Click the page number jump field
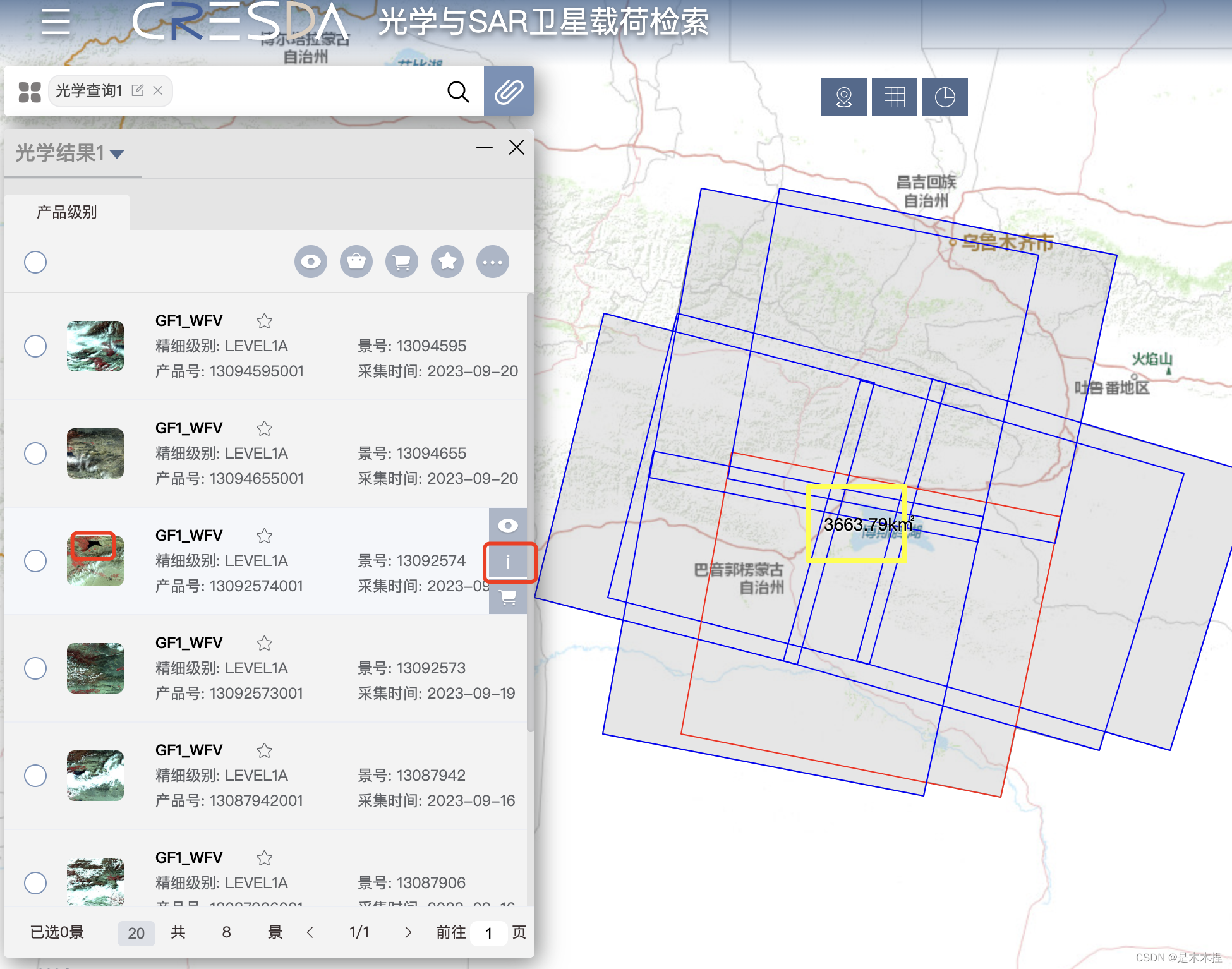 point(488,933)
